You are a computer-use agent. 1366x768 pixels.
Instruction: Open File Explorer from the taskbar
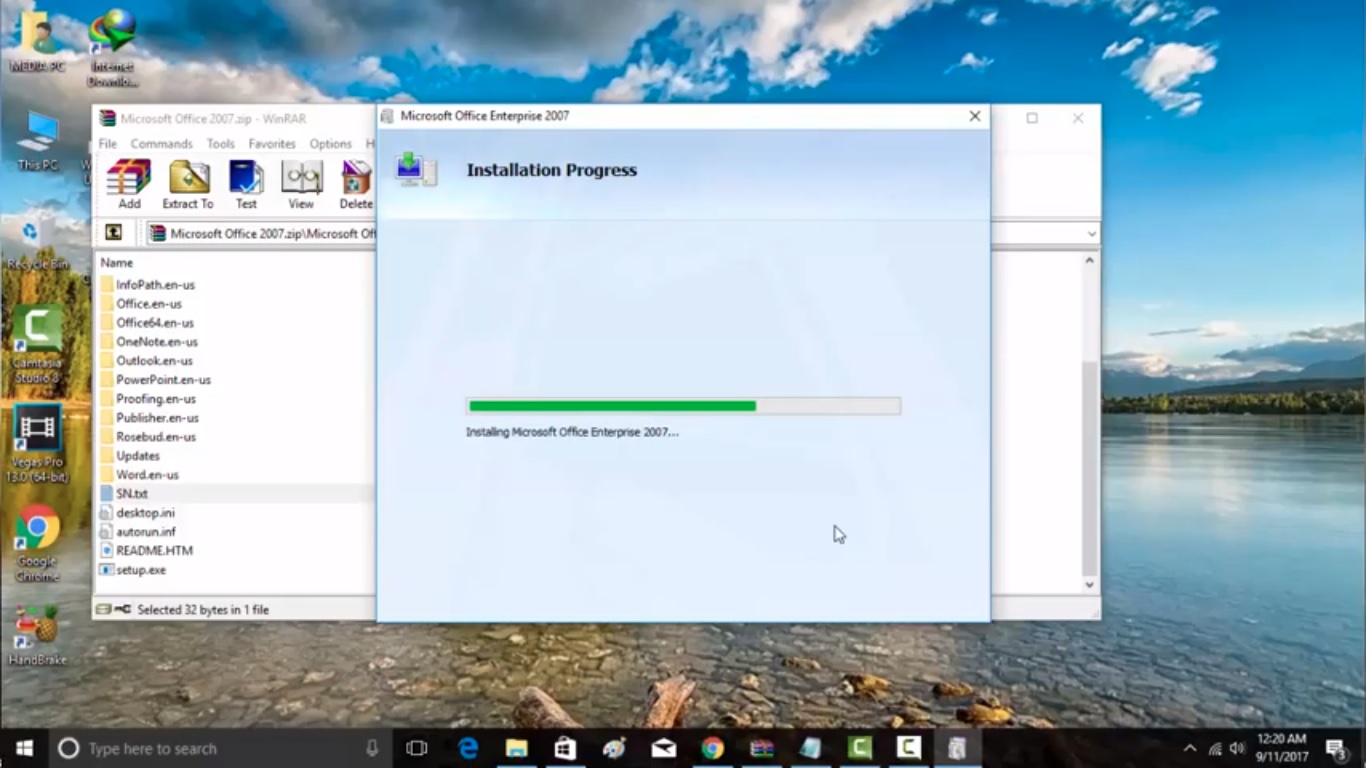[x=517, y=748]
